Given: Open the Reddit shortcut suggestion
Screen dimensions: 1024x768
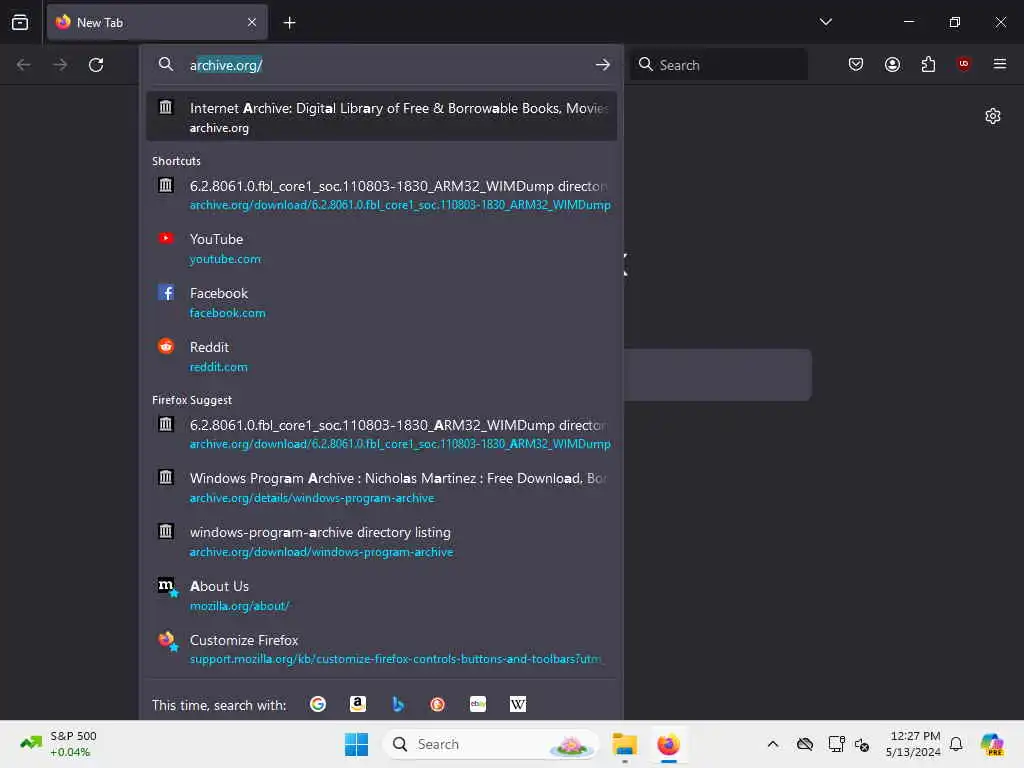Looking at the screenshot, I should [381, 356].
